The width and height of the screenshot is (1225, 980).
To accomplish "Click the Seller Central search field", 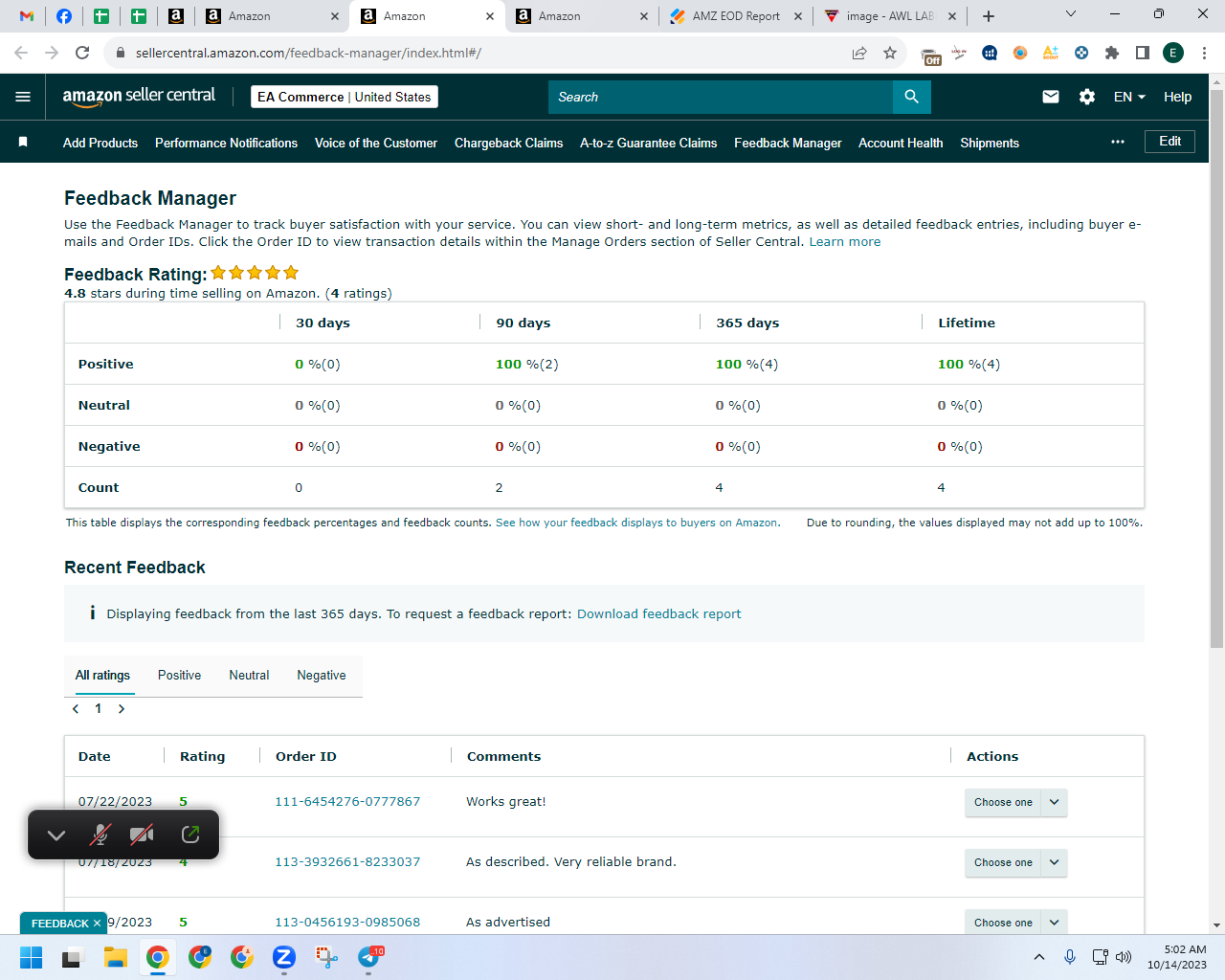I will [x=721, y=97].
